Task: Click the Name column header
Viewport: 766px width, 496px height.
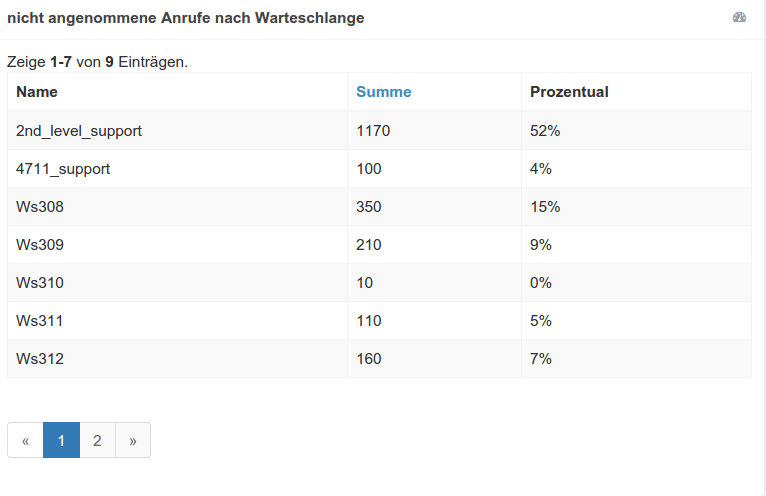Action: (37, 92)
